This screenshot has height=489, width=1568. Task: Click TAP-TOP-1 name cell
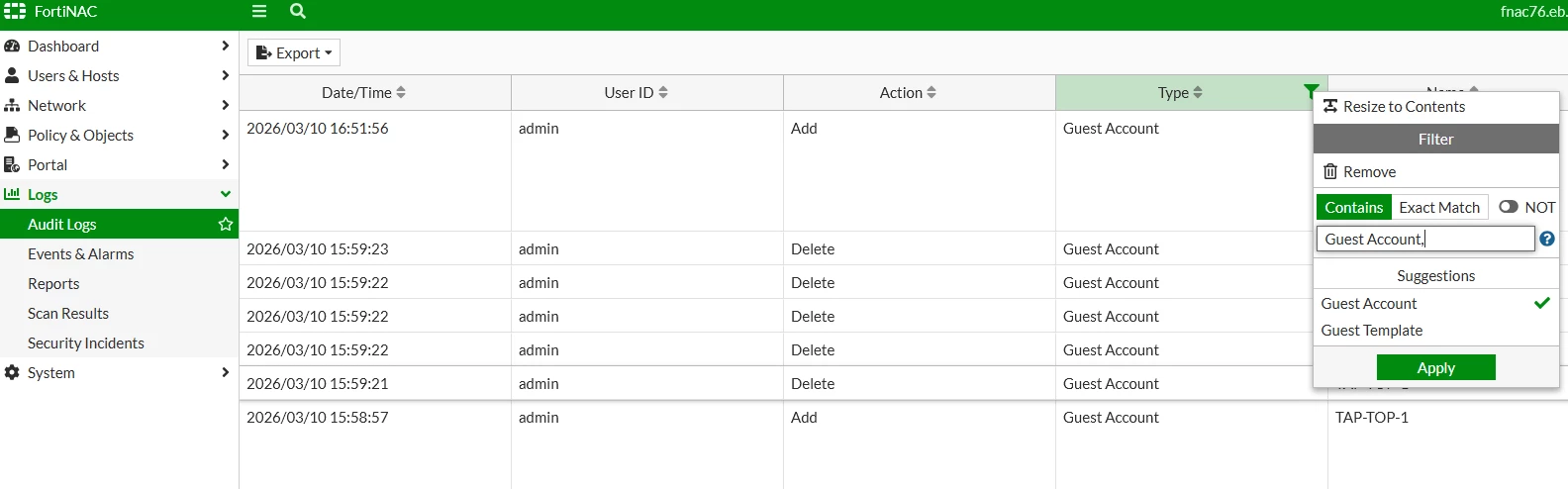[1372, 417]
